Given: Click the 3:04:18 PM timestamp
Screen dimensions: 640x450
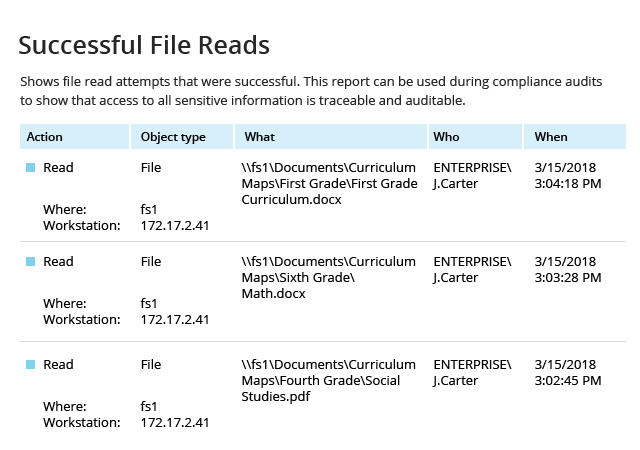Looking at the screenshot, I should click(568, 183).
